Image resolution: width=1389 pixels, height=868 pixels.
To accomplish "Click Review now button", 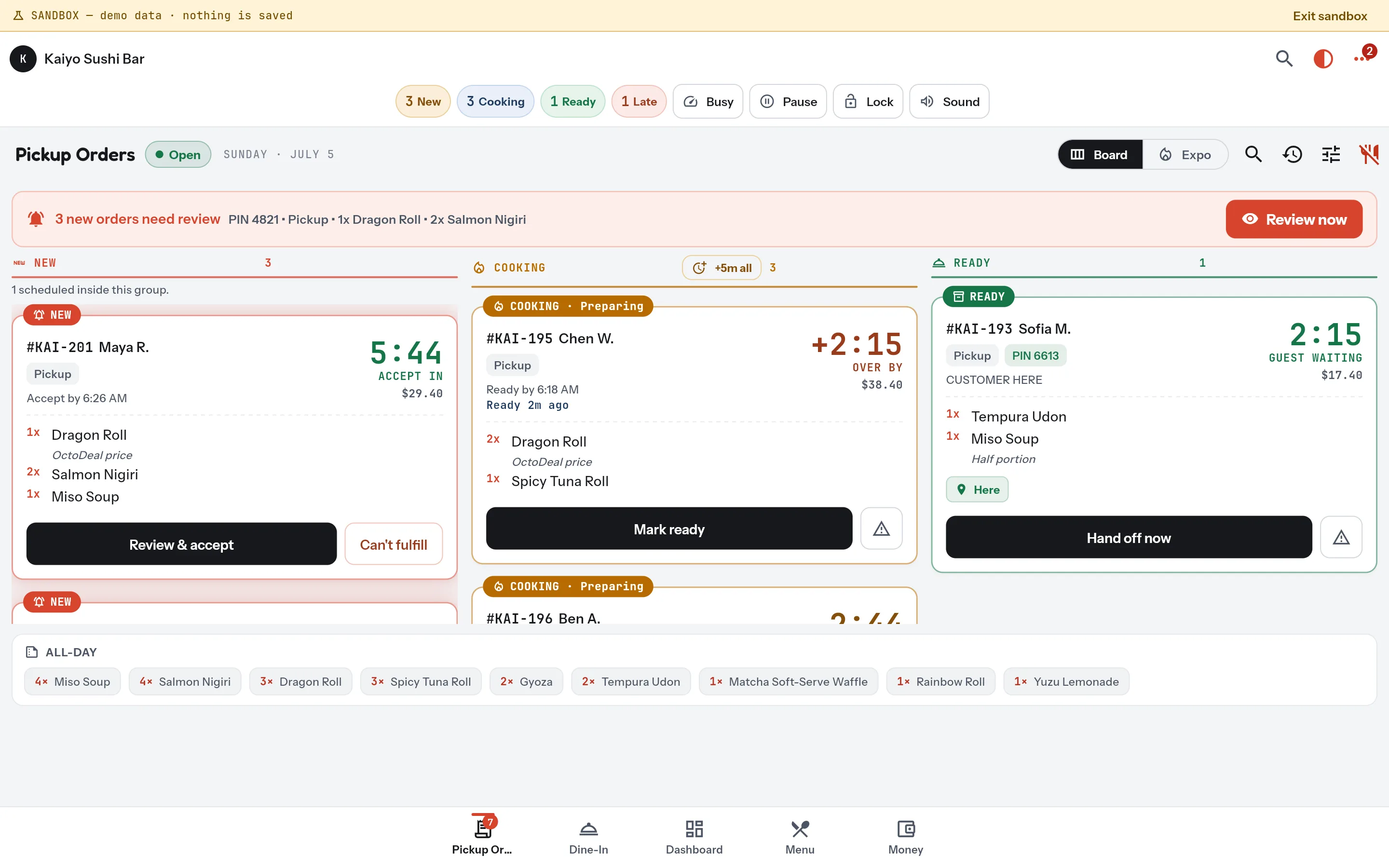I will tap(1294, 219).
